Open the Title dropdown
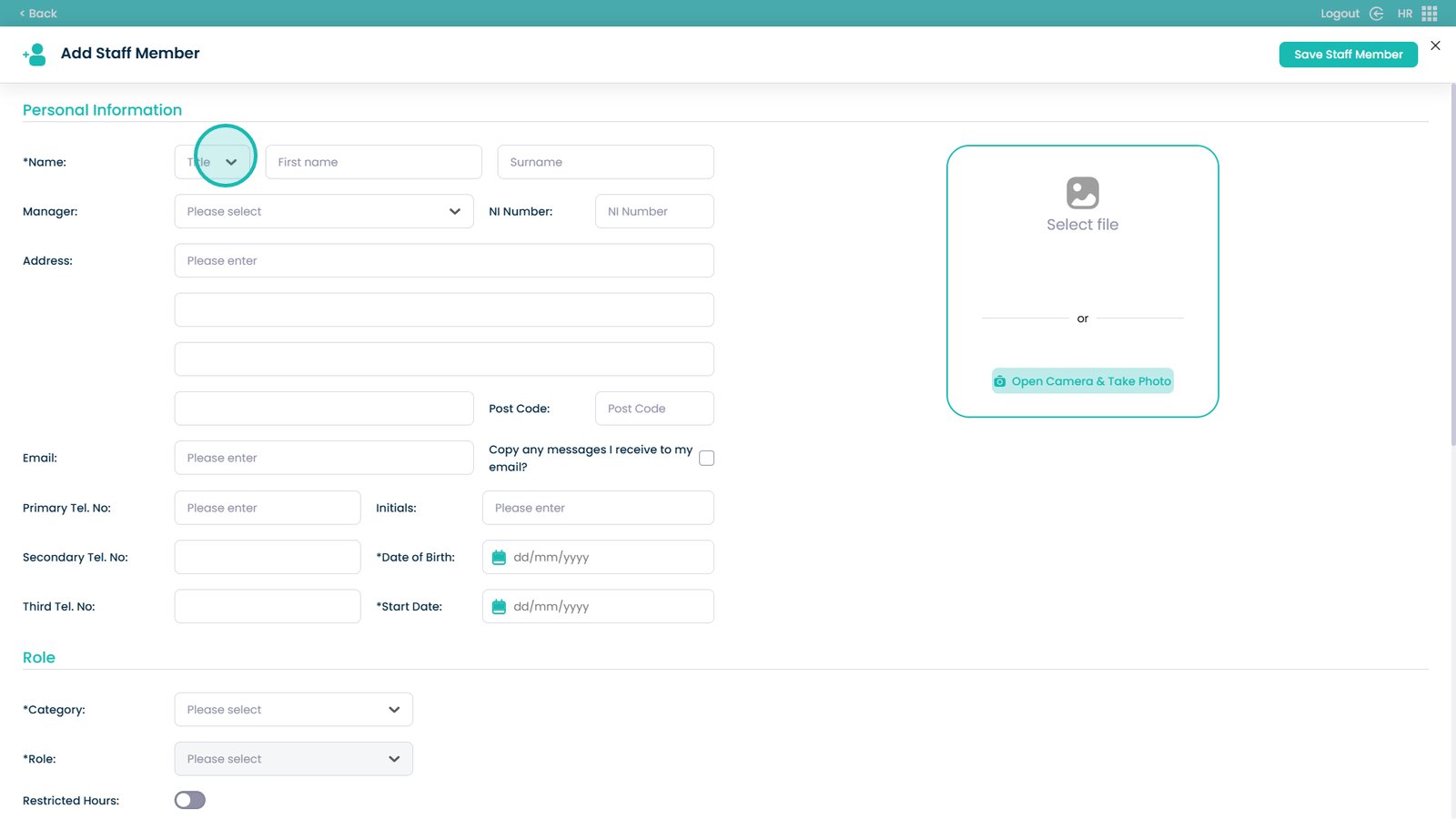The height and width of the screenshot is (819, 1456). (x=214, y=162)
